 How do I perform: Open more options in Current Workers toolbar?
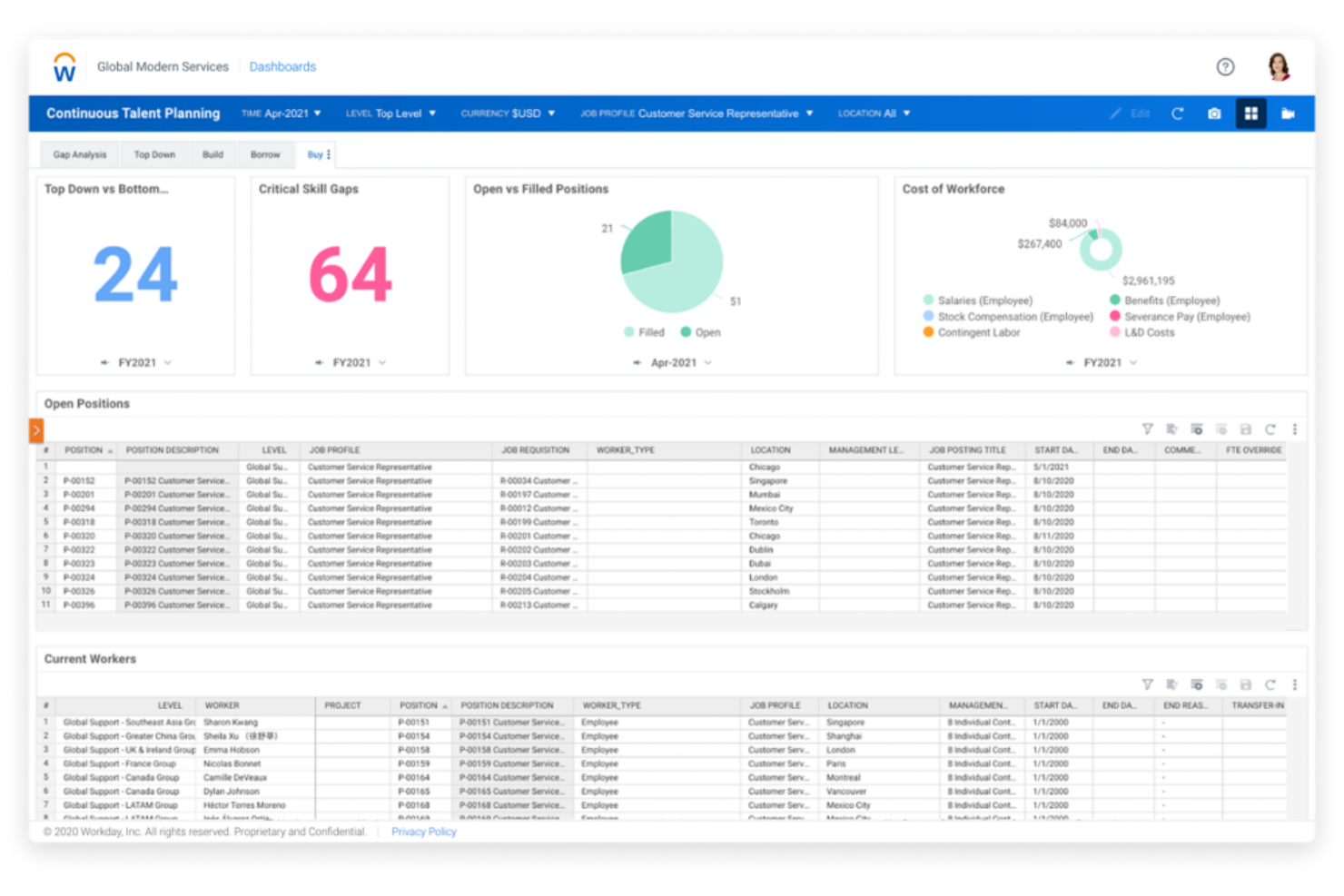pyautogui.click(x=1295, y=684)
